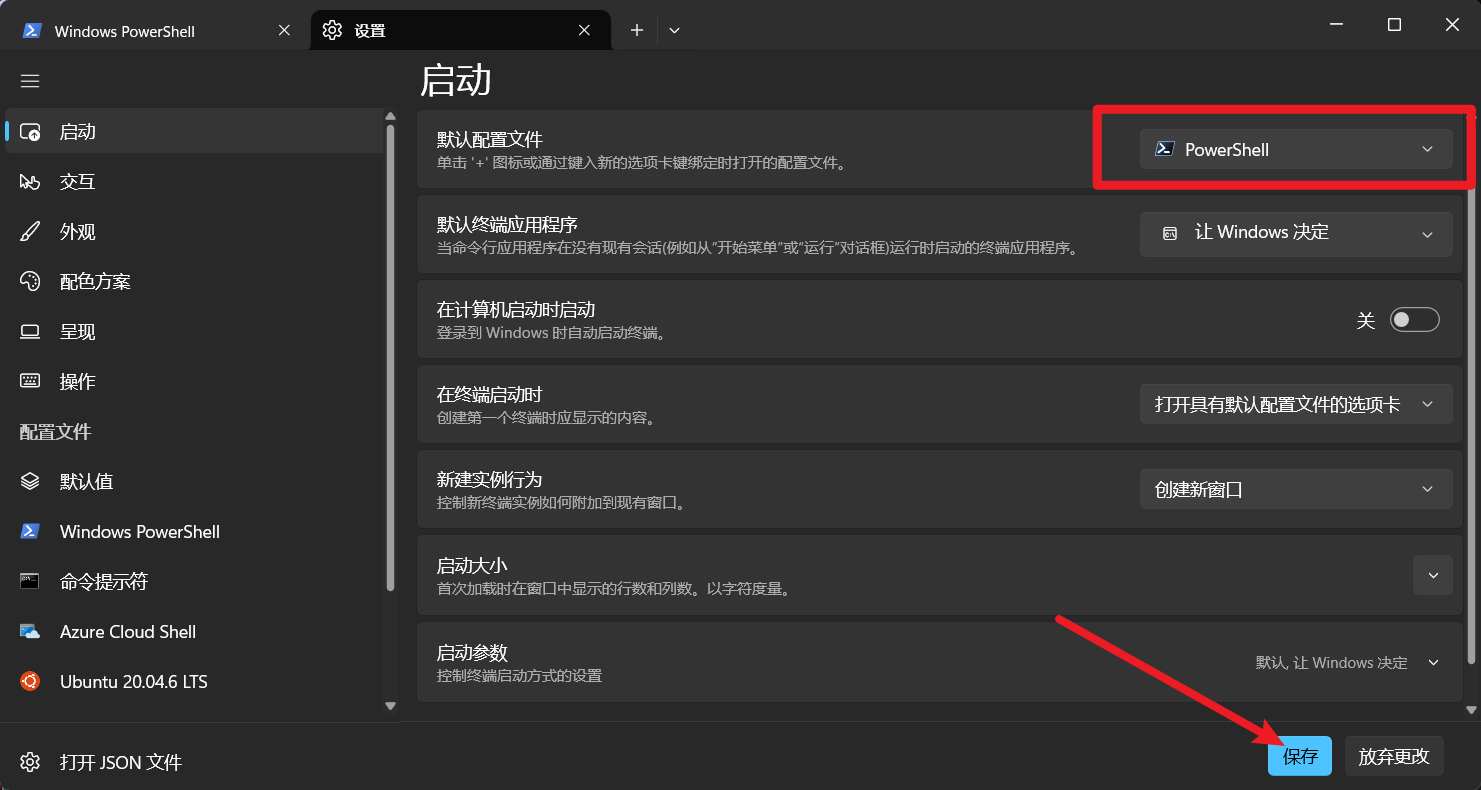1481x790 pixels.
Task: Select 外观 in the sidebar
Action: [x=195, y=232]
